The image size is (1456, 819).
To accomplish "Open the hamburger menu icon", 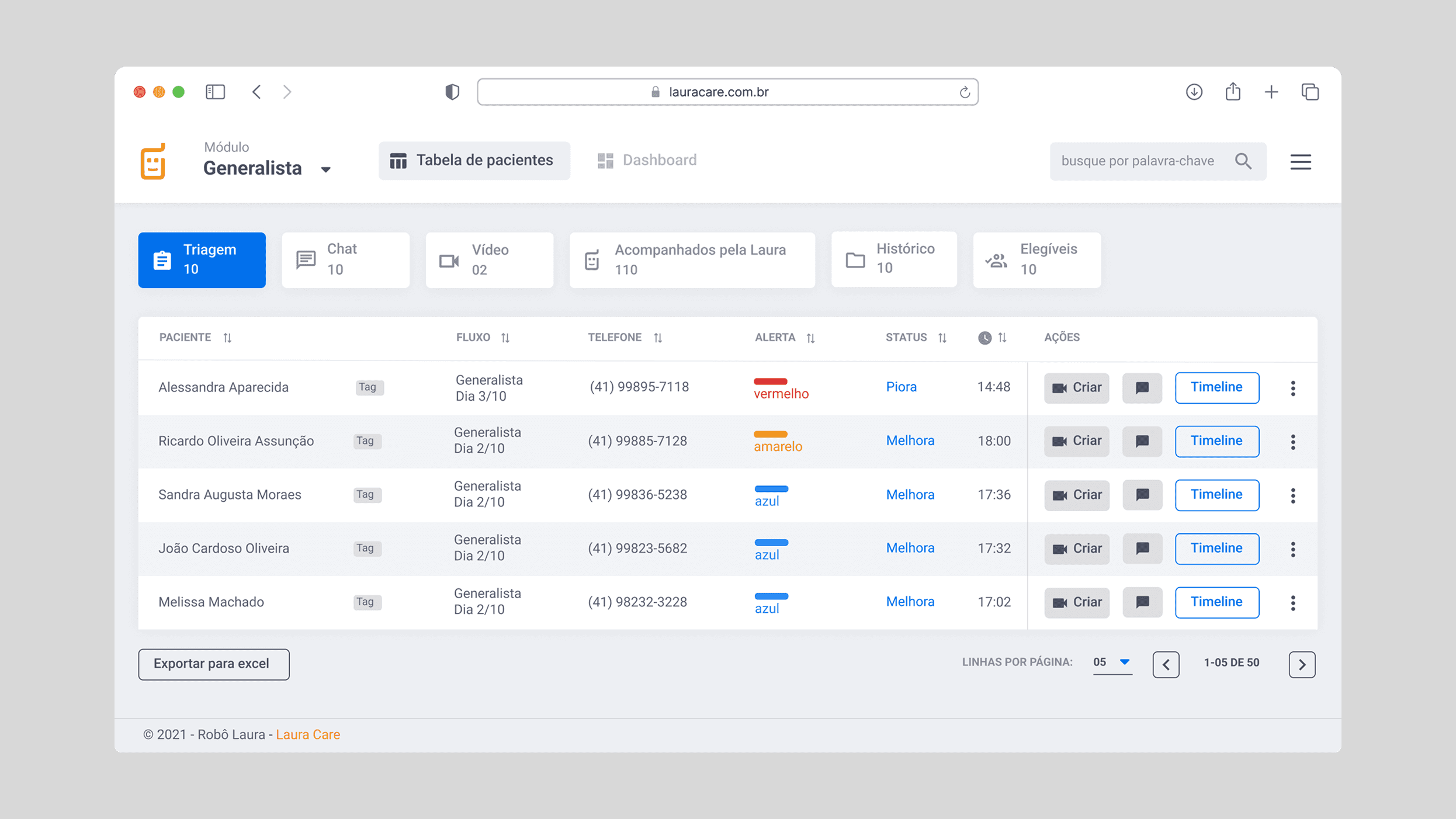I will click(x=1300, y=162).
